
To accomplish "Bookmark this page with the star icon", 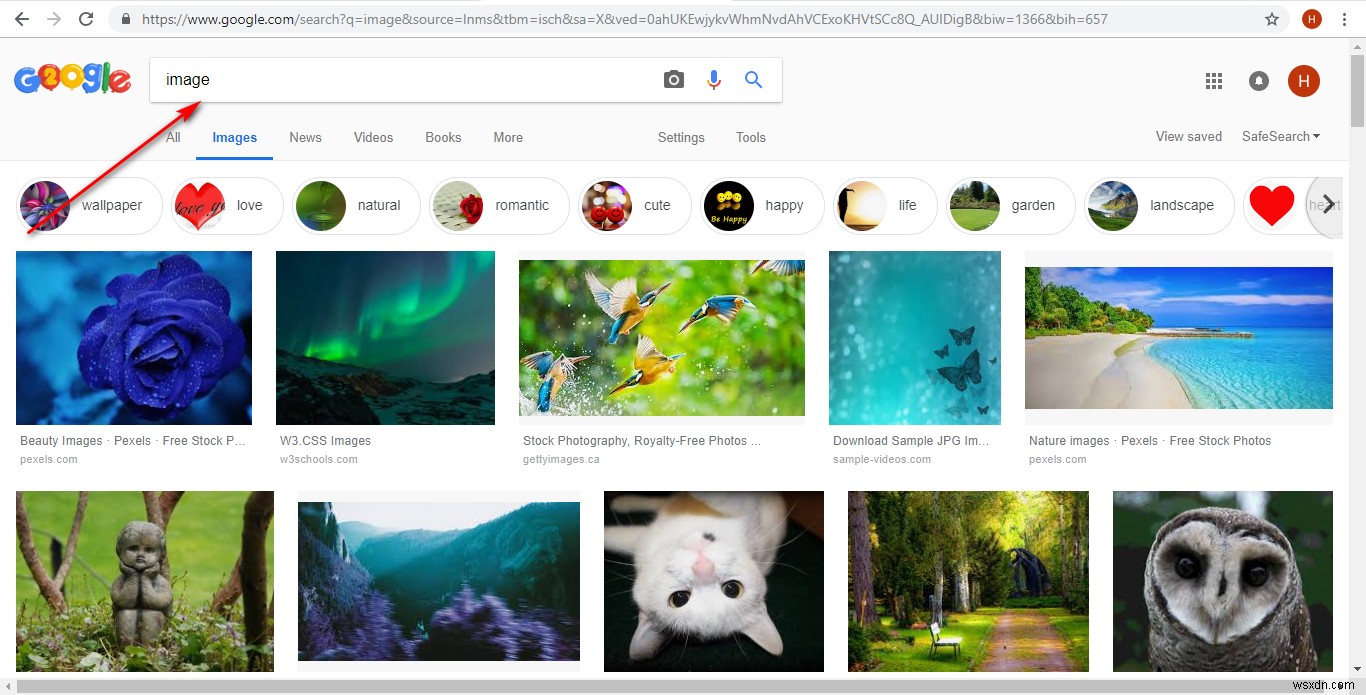I will 1272,19.
